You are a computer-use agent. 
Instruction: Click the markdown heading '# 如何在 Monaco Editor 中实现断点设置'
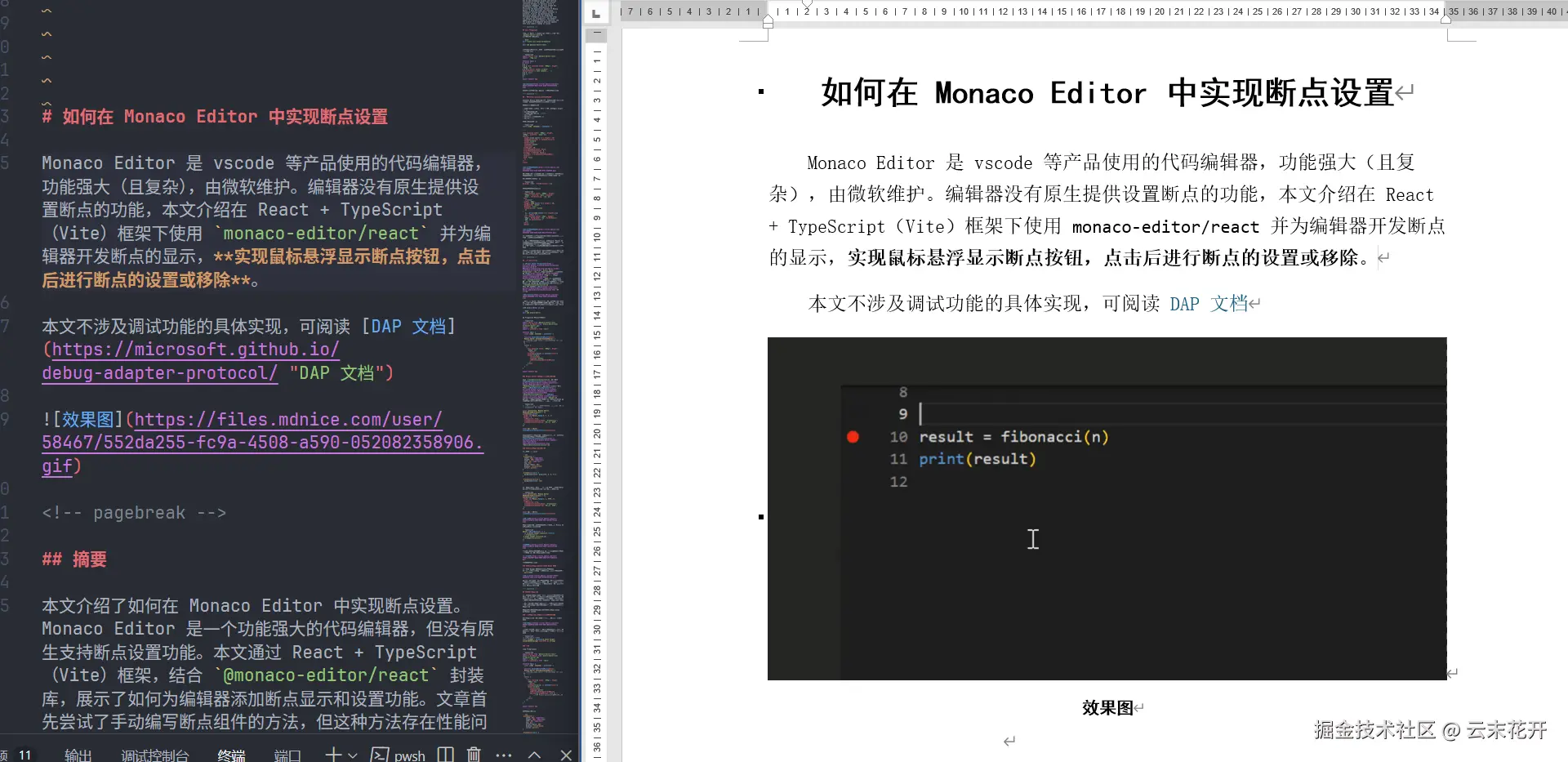point(215,117)
